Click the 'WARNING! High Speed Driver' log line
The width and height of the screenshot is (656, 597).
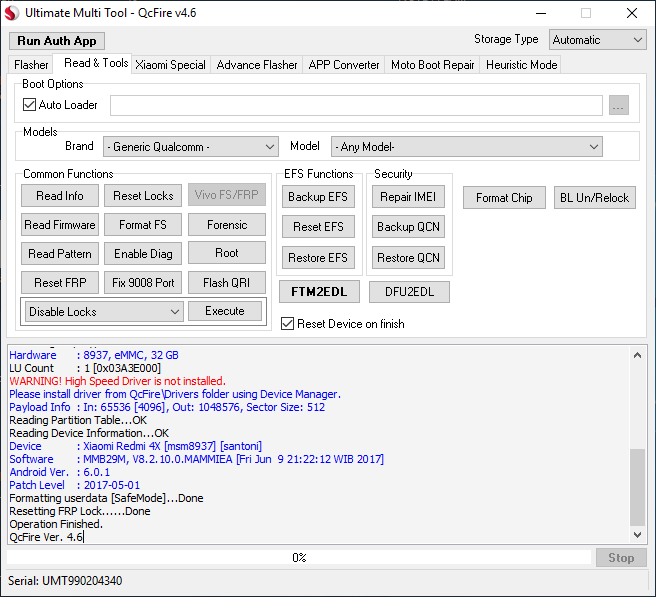[118, 381]
